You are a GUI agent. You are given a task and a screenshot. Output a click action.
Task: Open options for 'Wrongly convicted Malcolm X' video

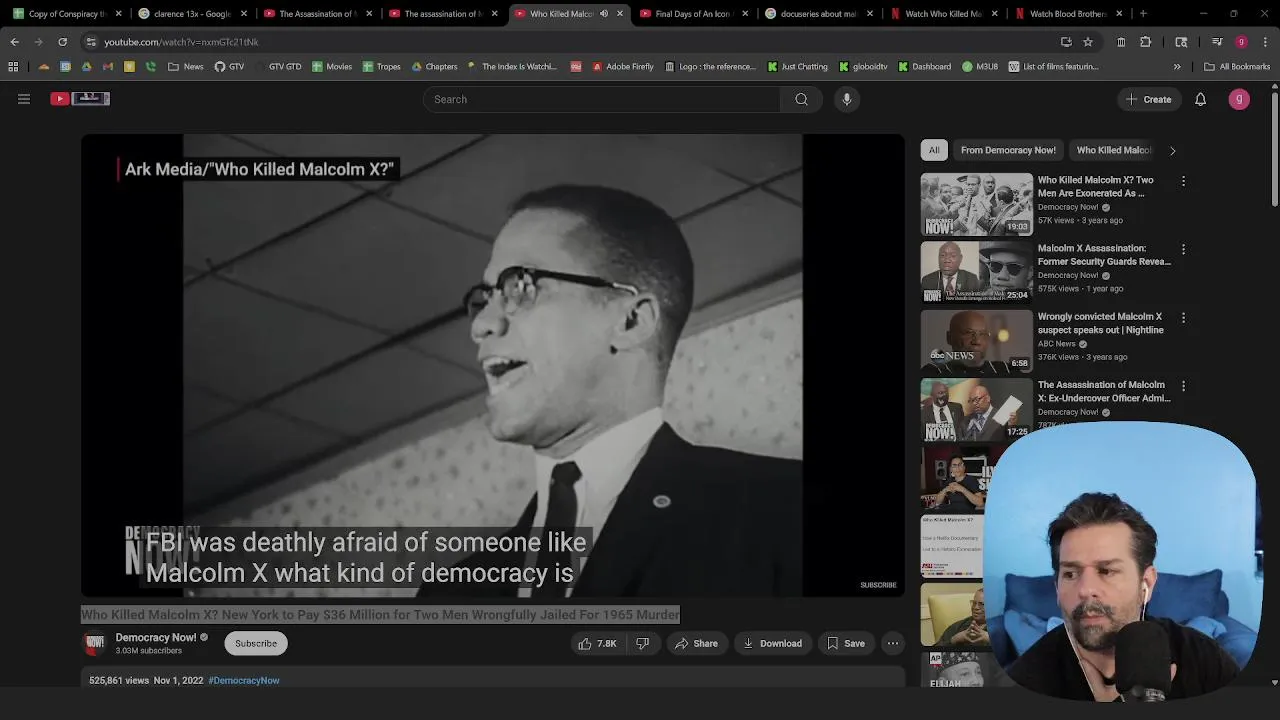[x=1183, y=317]
